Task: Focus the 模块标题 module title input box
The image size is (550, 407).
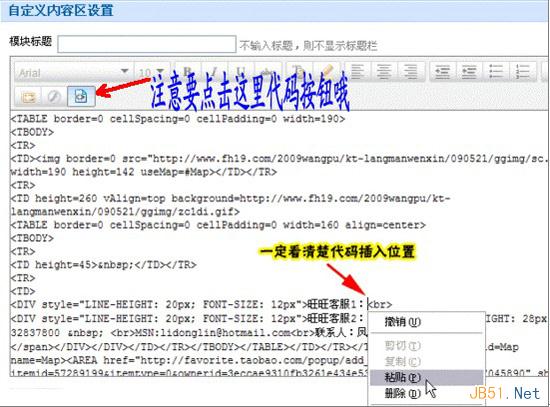Action: pyautogui.click(x=147, y=44)
